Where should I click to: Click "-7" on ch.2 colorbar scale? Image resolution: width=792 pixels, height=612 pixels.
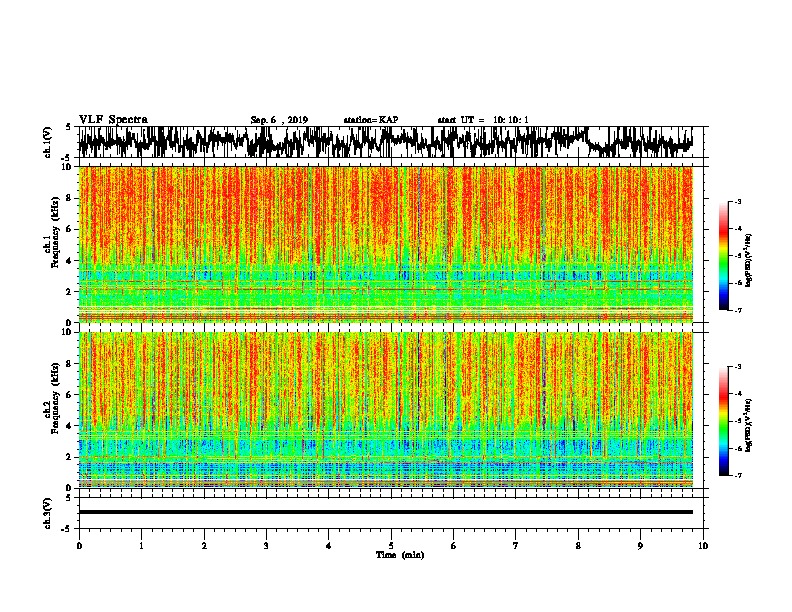[x=737, y=475]
